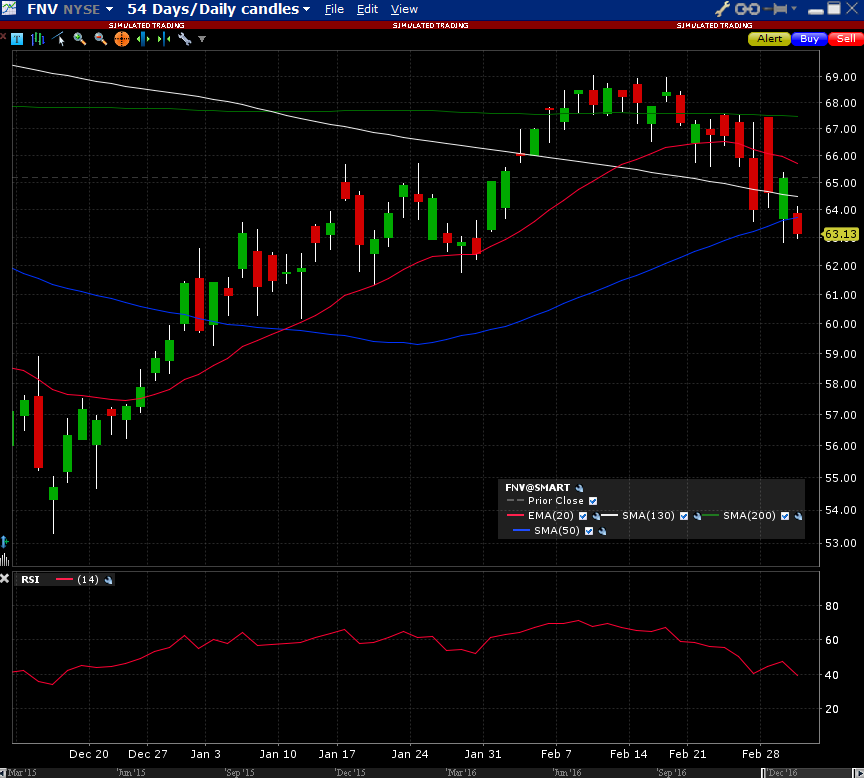The width and height of the screenshot is (864, 778).
Task: Select the bar chart type icon
Action: pos(37,39)
